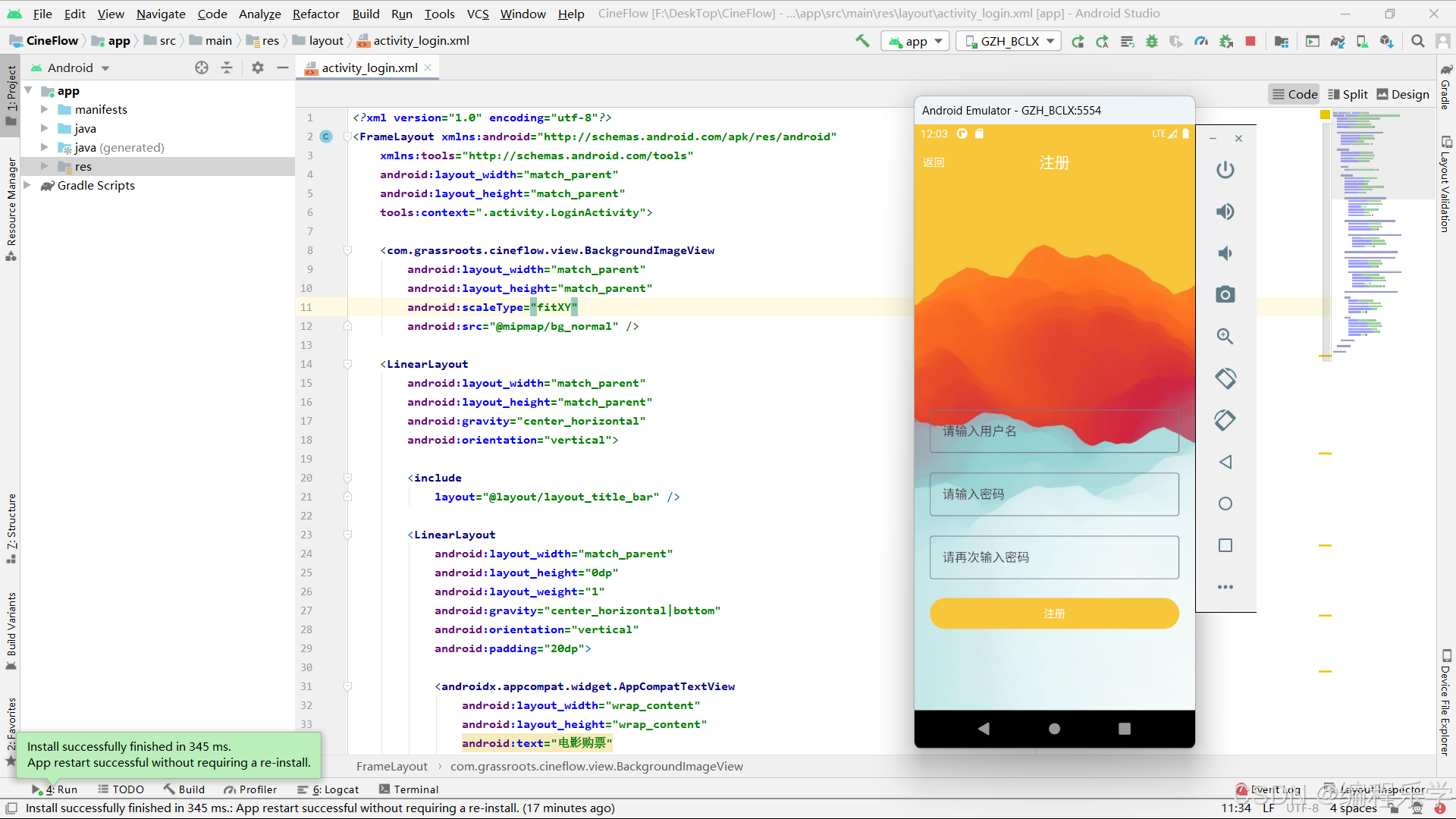The image size is (1456, 819).
Task: Stop the running application
Action: (x=1250, y=41)
